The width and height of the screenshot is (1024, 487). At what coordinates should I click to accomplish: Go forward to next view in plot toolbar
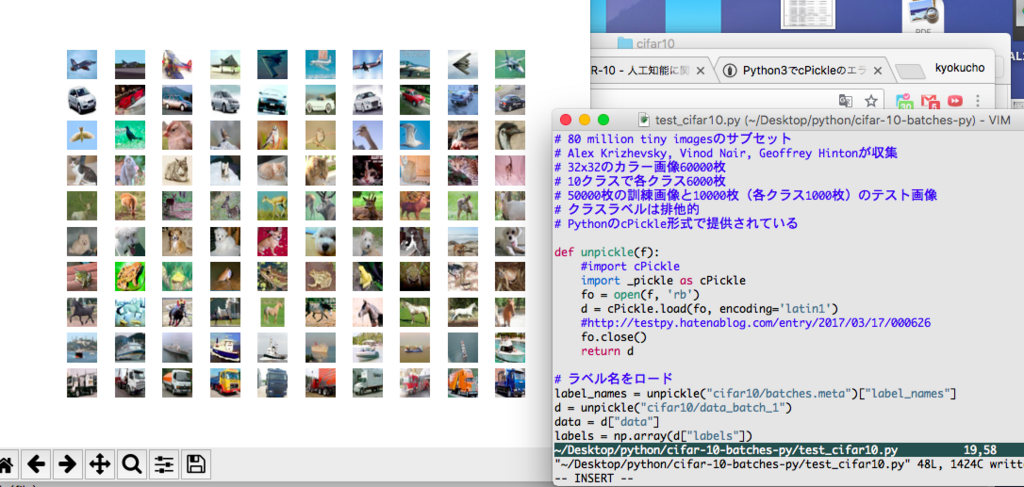[67, 465]
